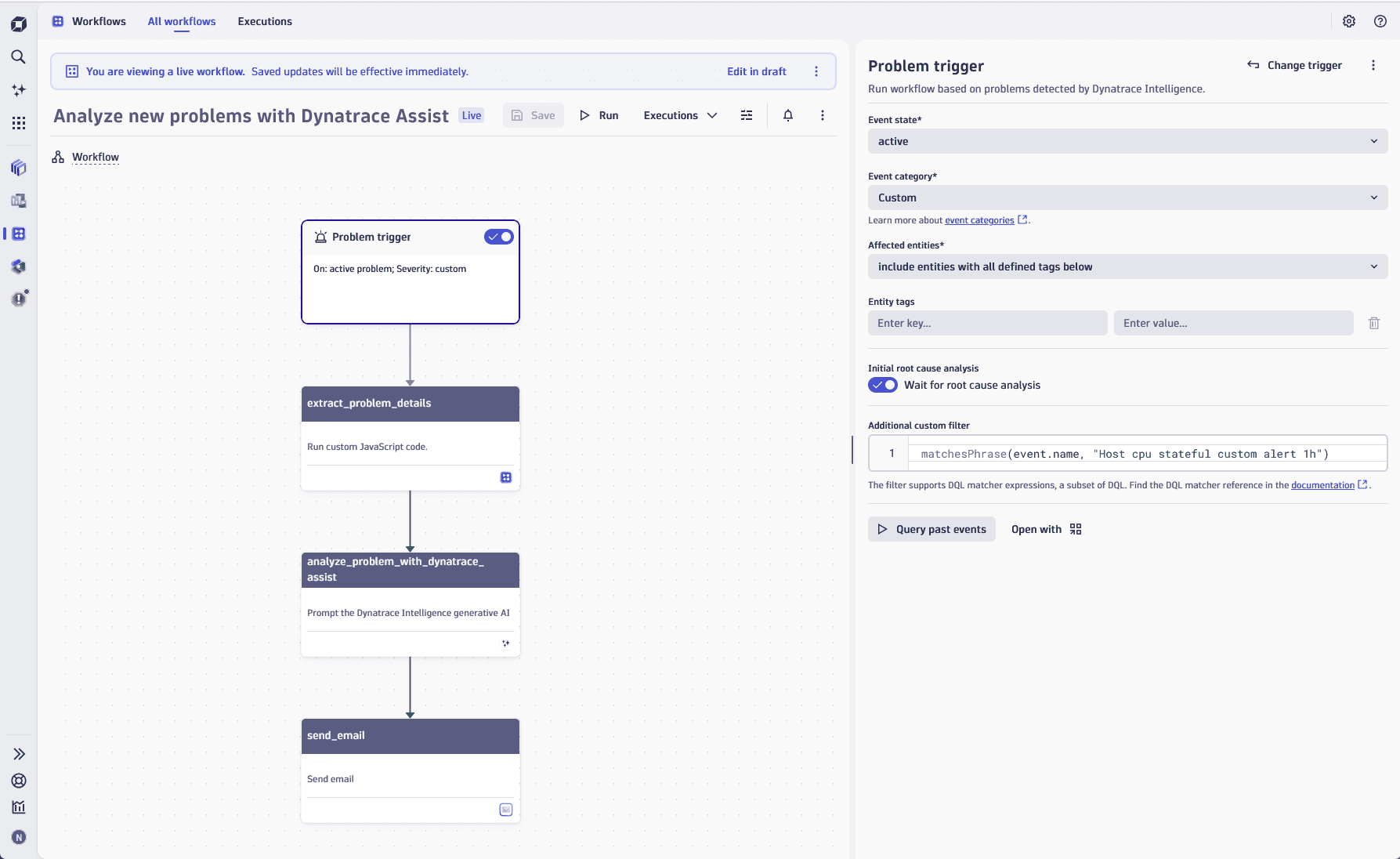This screenshot has height=859, width=1400.
Task: Expand the Affected entities dropdown
Action: click(x=1127, y=266)
